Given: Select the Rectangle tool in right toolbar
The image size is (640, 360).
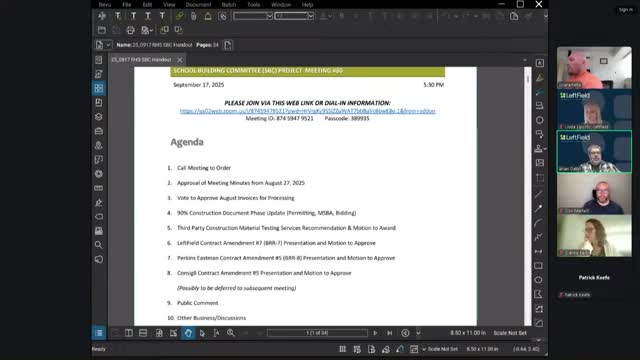Looking at the screenshot, I should point(539,266).
